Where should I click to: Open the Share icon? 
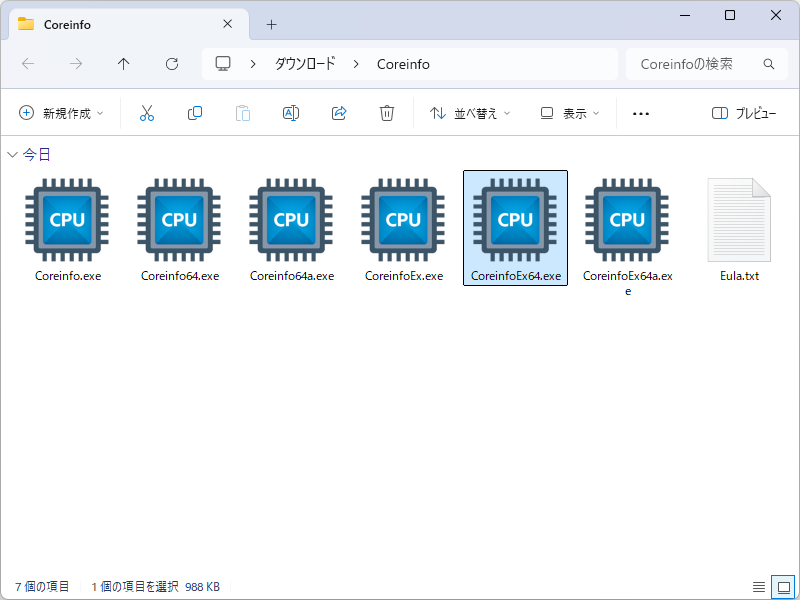pyautogui.click(x=339, y=113)
